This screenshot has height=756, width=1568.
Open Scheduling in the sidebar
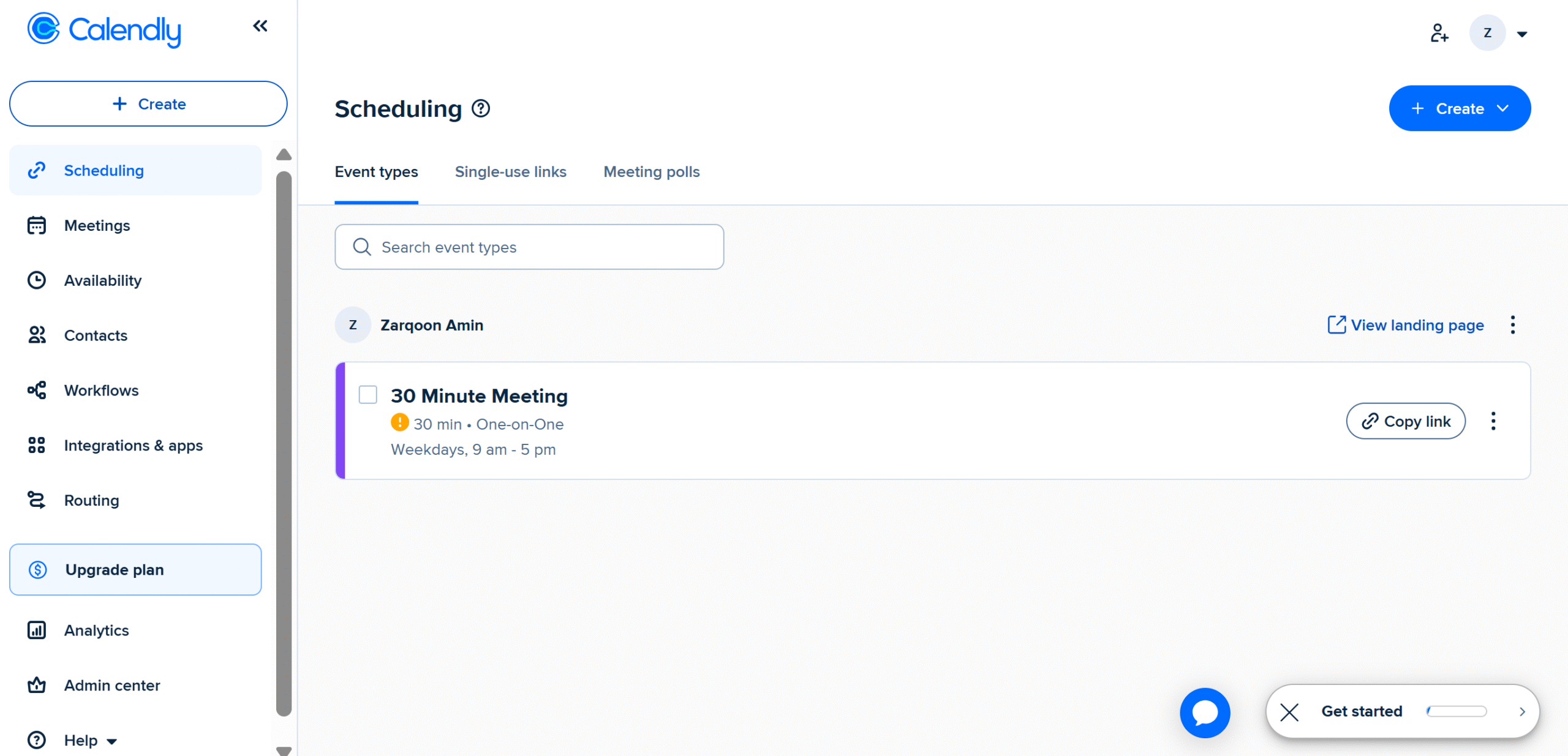135,170
